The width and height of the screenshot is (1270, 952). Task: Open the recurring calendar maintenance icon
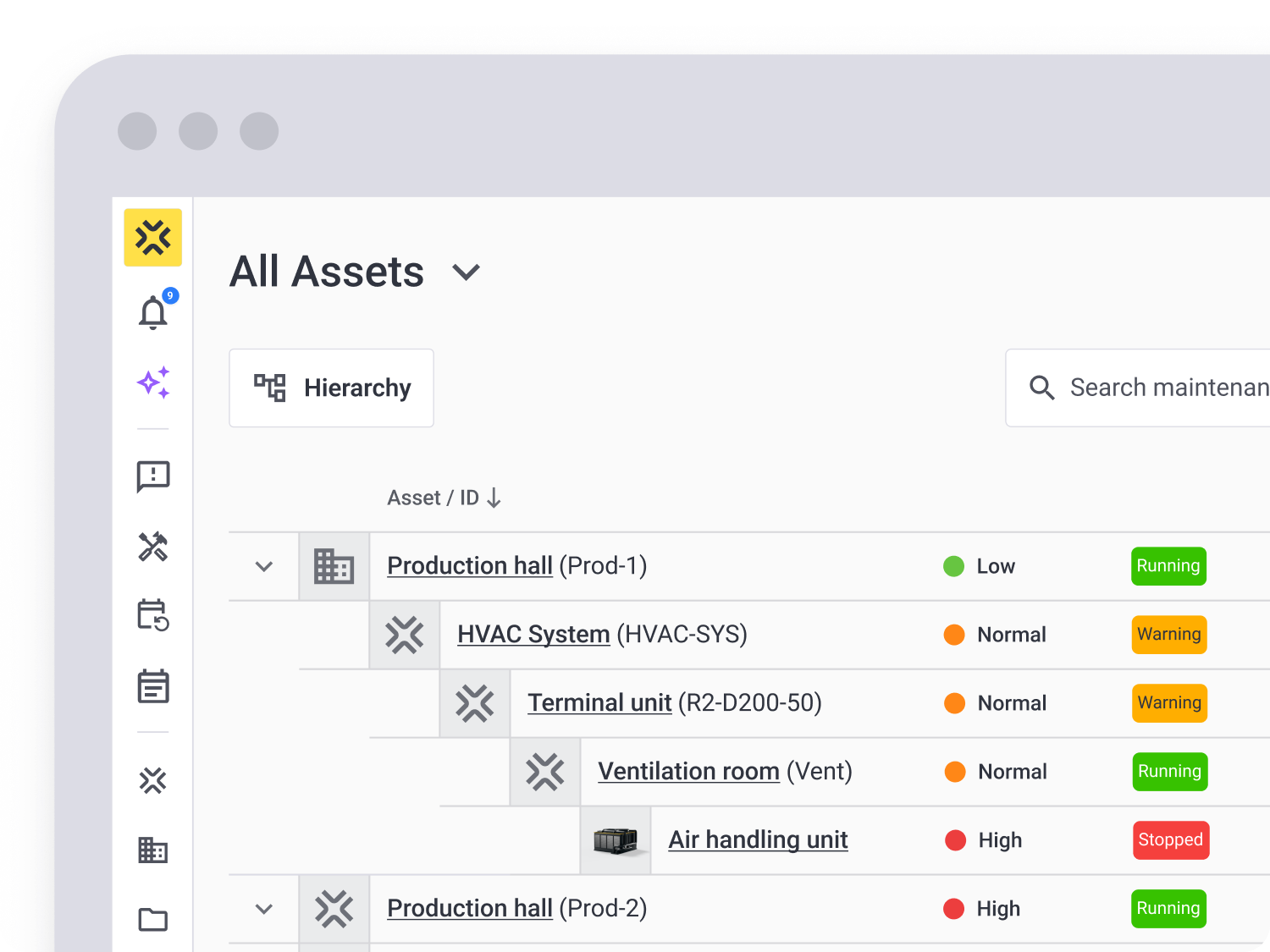point(153,615)
